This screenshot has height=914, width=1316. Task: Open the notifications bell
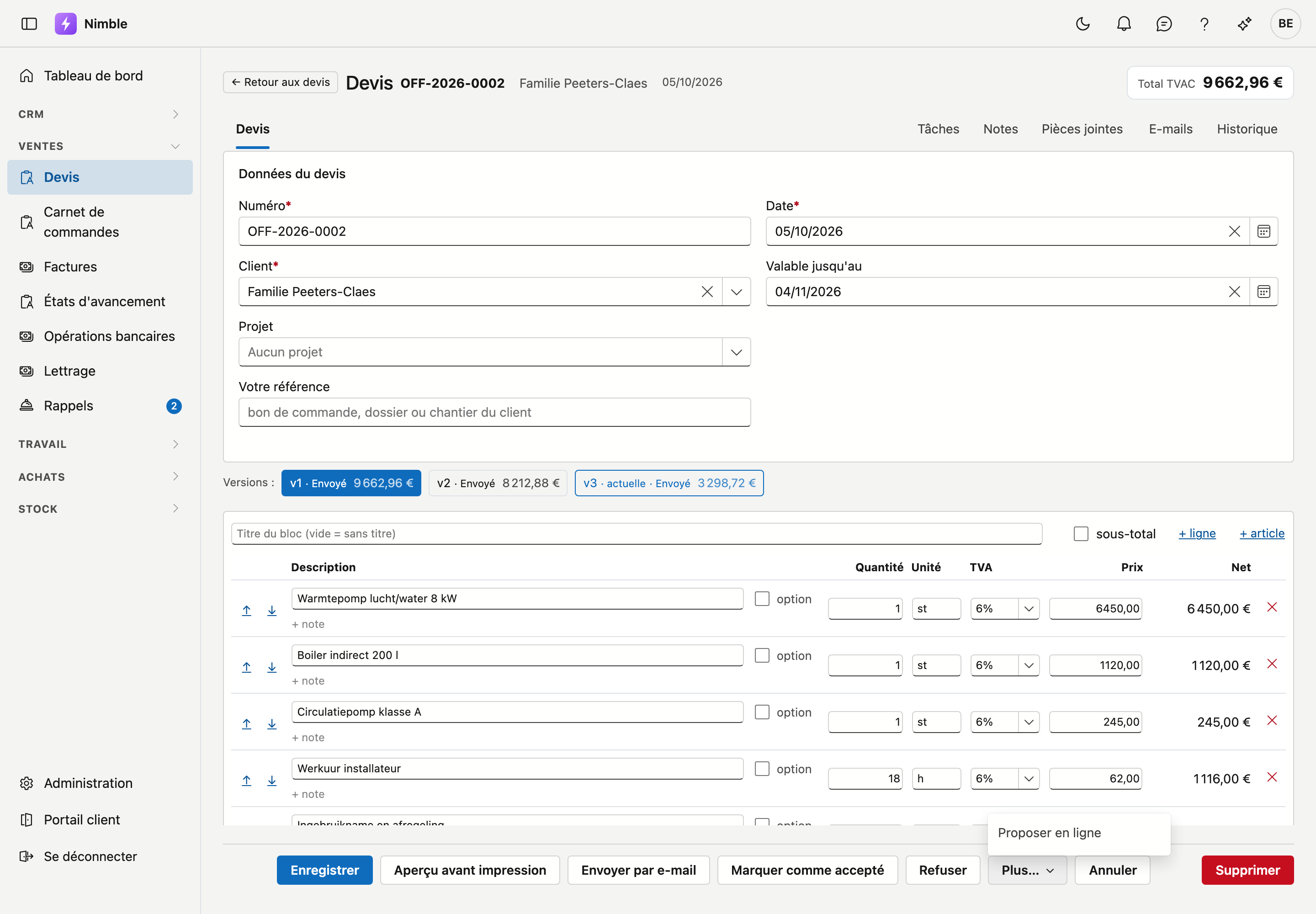coord(1124,23)
